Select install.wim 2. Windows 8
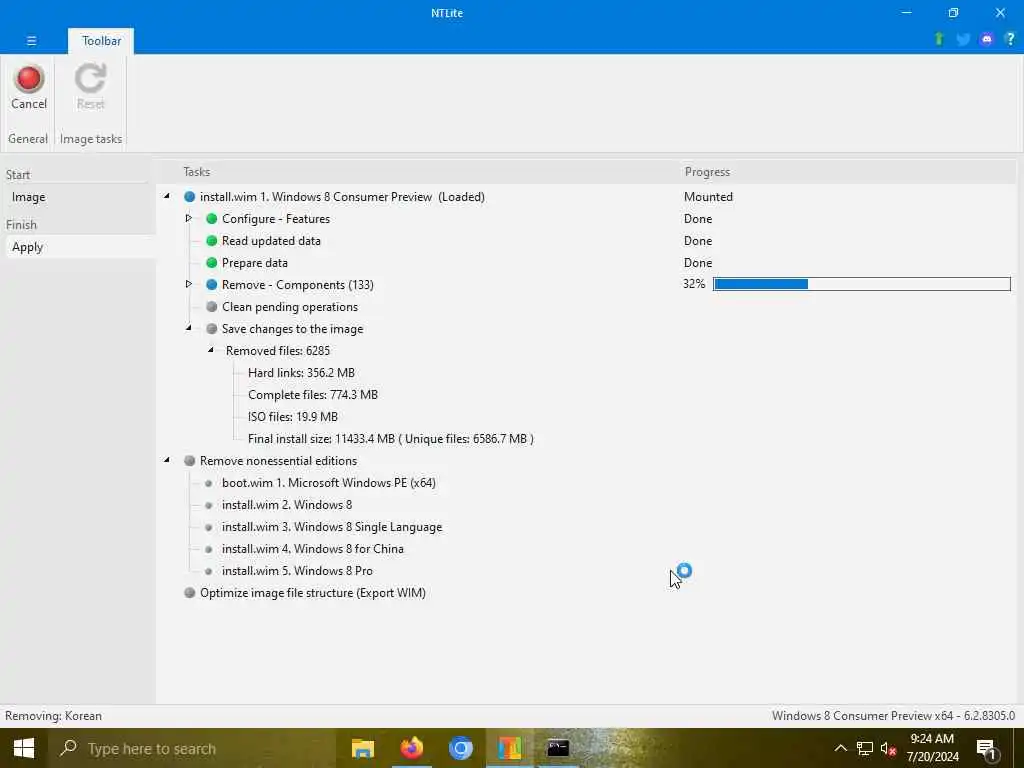This screenshot has height=768, width=1024. coord(287,505)
